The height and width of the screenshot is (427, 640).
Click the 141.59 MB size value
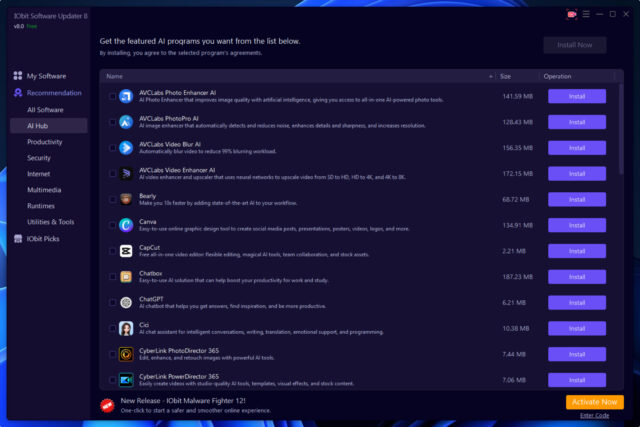[x=518, y=96]
